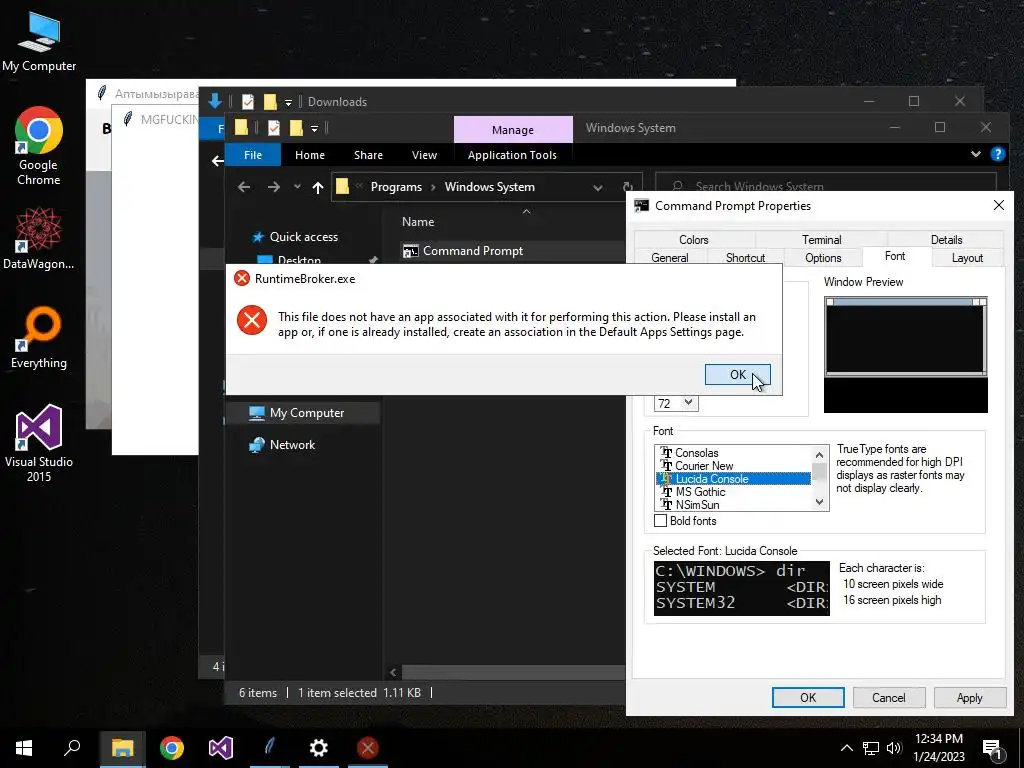Open Settings gear on taskbar
Screen dimensions: 1024x768
point(319,748)
